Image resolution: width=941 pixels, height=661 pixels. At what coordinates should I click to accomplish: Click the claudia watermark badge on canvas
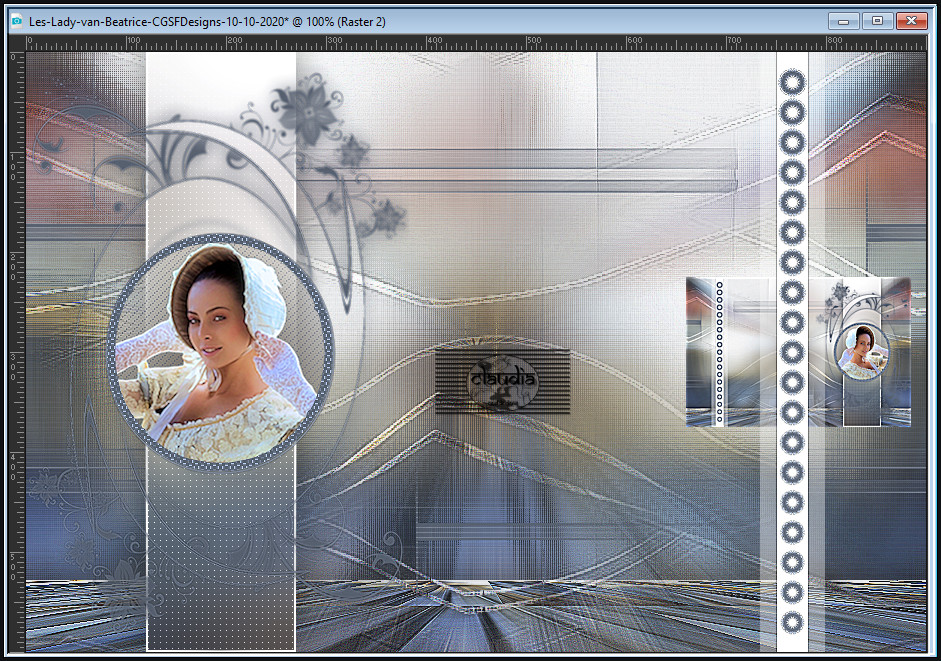tap(502, 381)
